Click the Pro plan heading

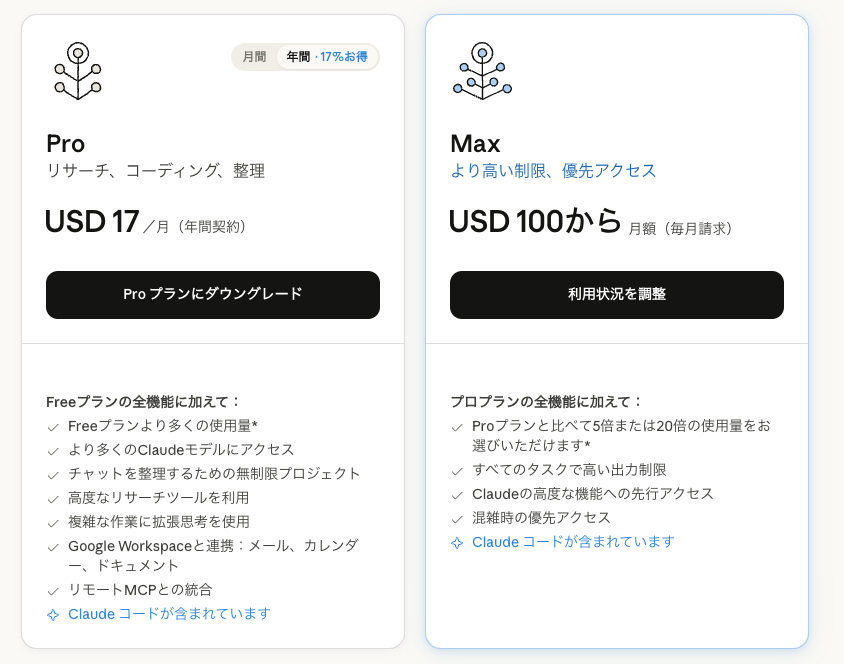pos(66,144)
